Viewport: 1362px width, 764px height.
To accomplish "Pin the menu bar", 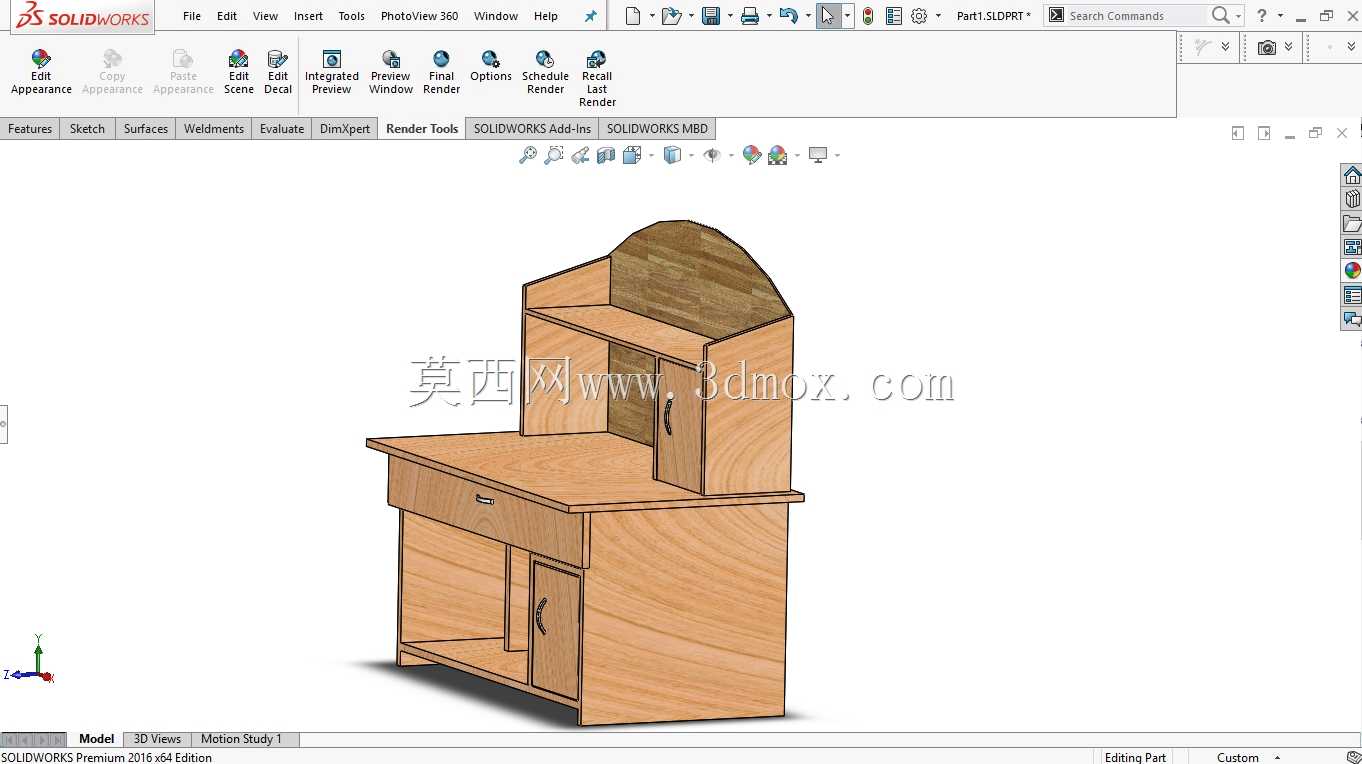I will tap(590, 16).
